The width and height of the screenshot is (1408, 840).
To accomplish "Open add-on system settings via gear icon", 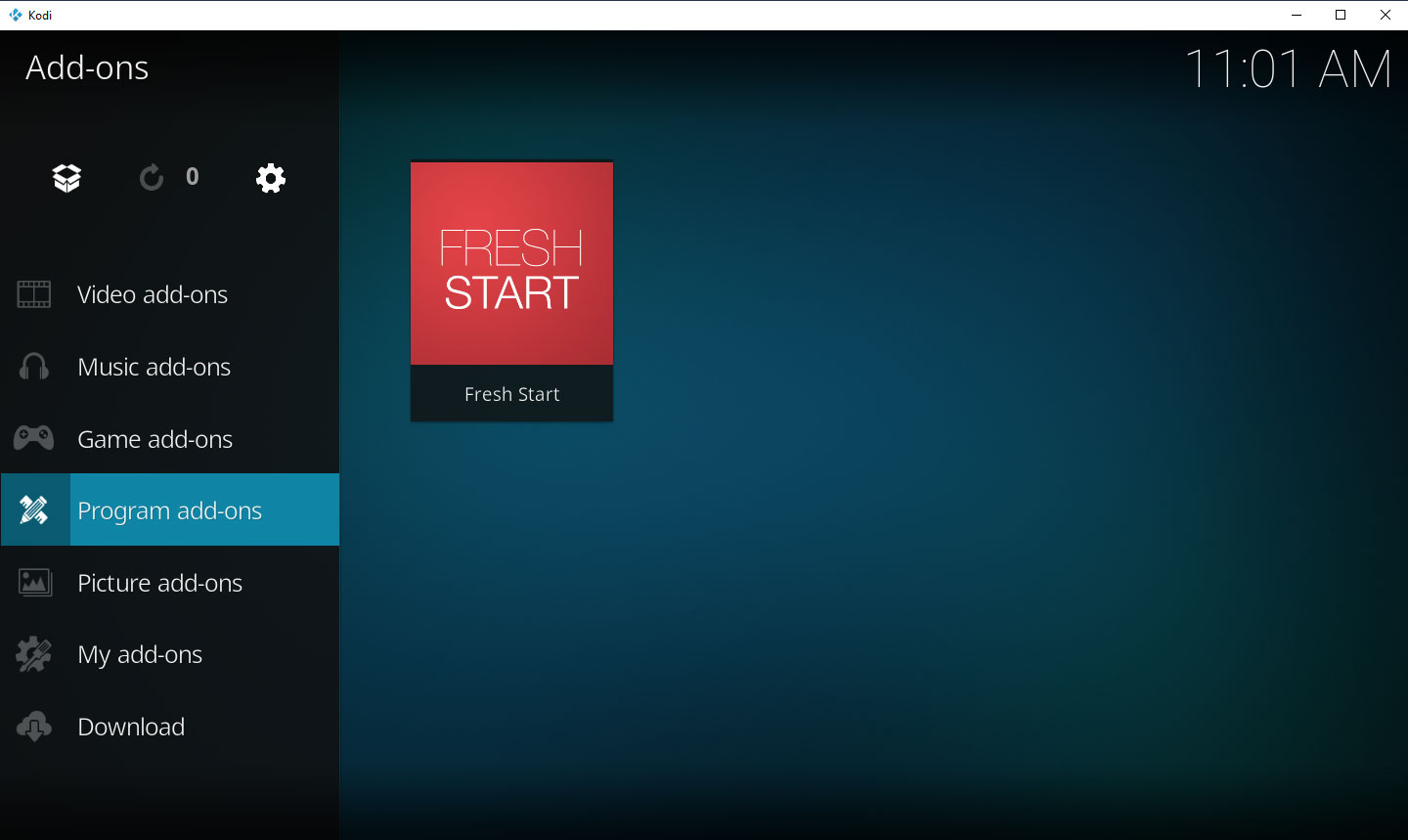I will pos(270,177).
